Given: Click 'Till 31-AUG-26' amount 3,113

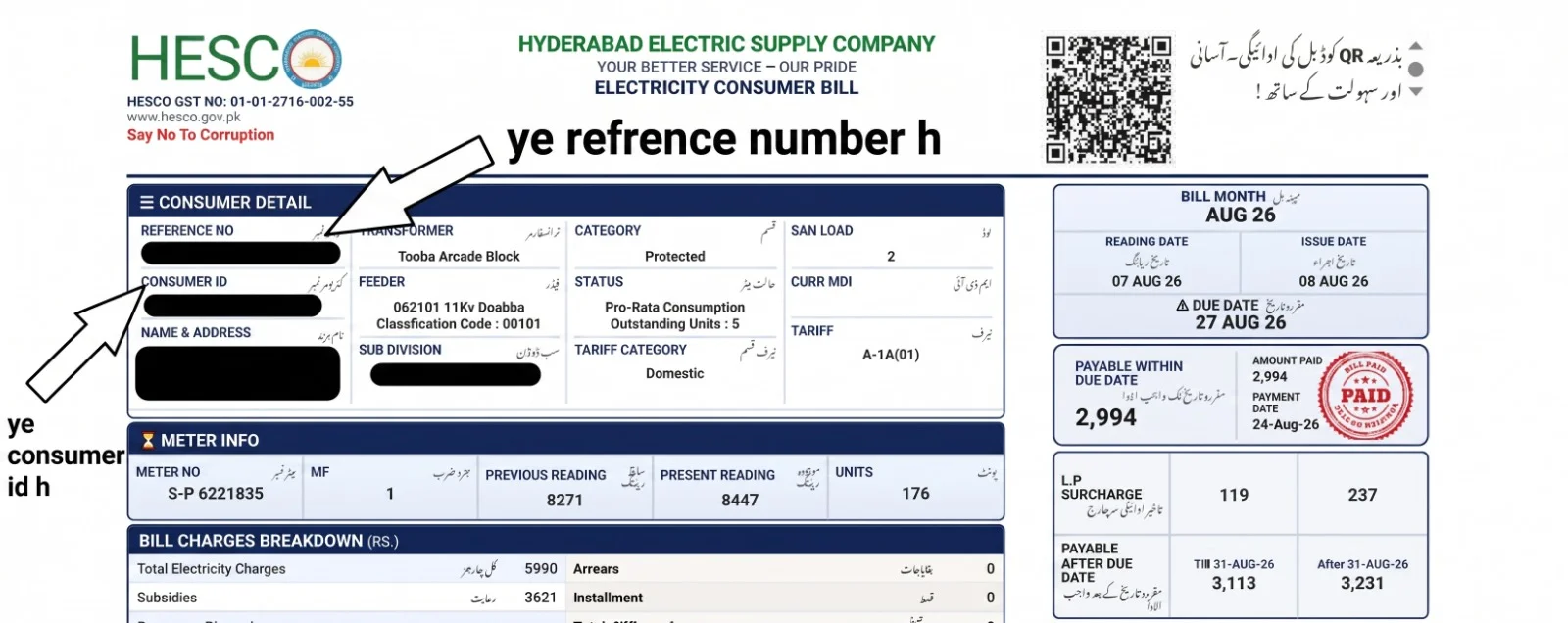Looking at the screenshot, I should pyautogui.click(x=1234, y=583).
